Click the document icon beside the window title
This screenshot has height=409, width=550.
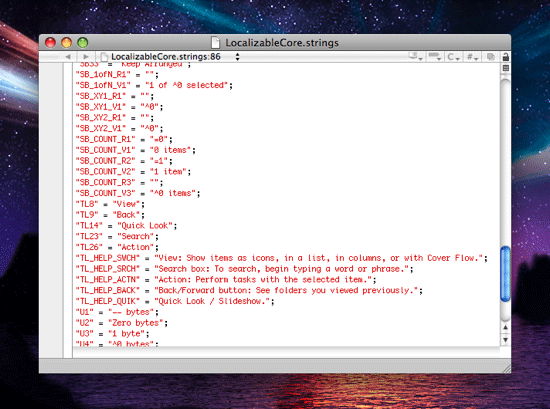click(215, 42)
